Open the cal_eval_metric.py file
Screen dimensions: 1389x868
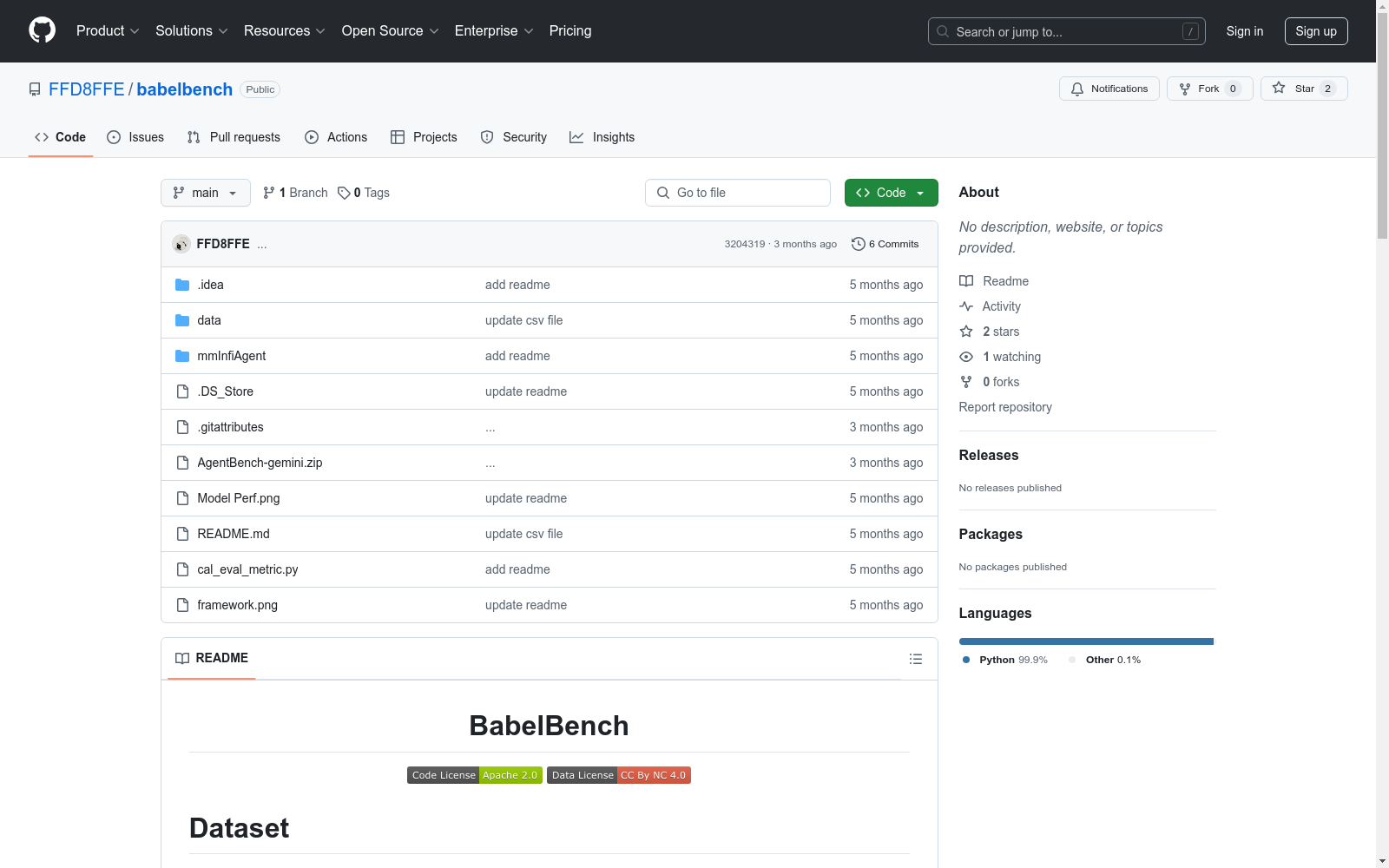pyautogui.click(x=247, y=569)
